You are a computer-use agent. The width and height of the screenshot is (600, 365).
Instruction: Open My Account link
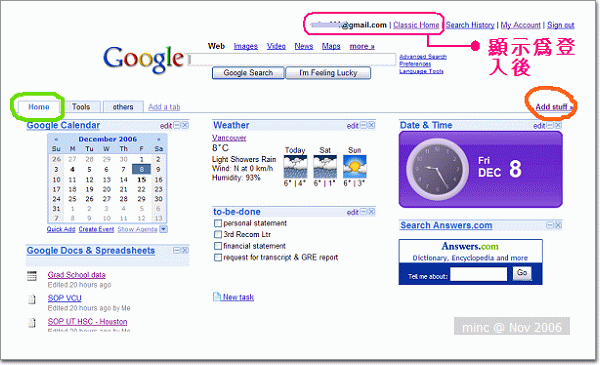tap(520, 25)
